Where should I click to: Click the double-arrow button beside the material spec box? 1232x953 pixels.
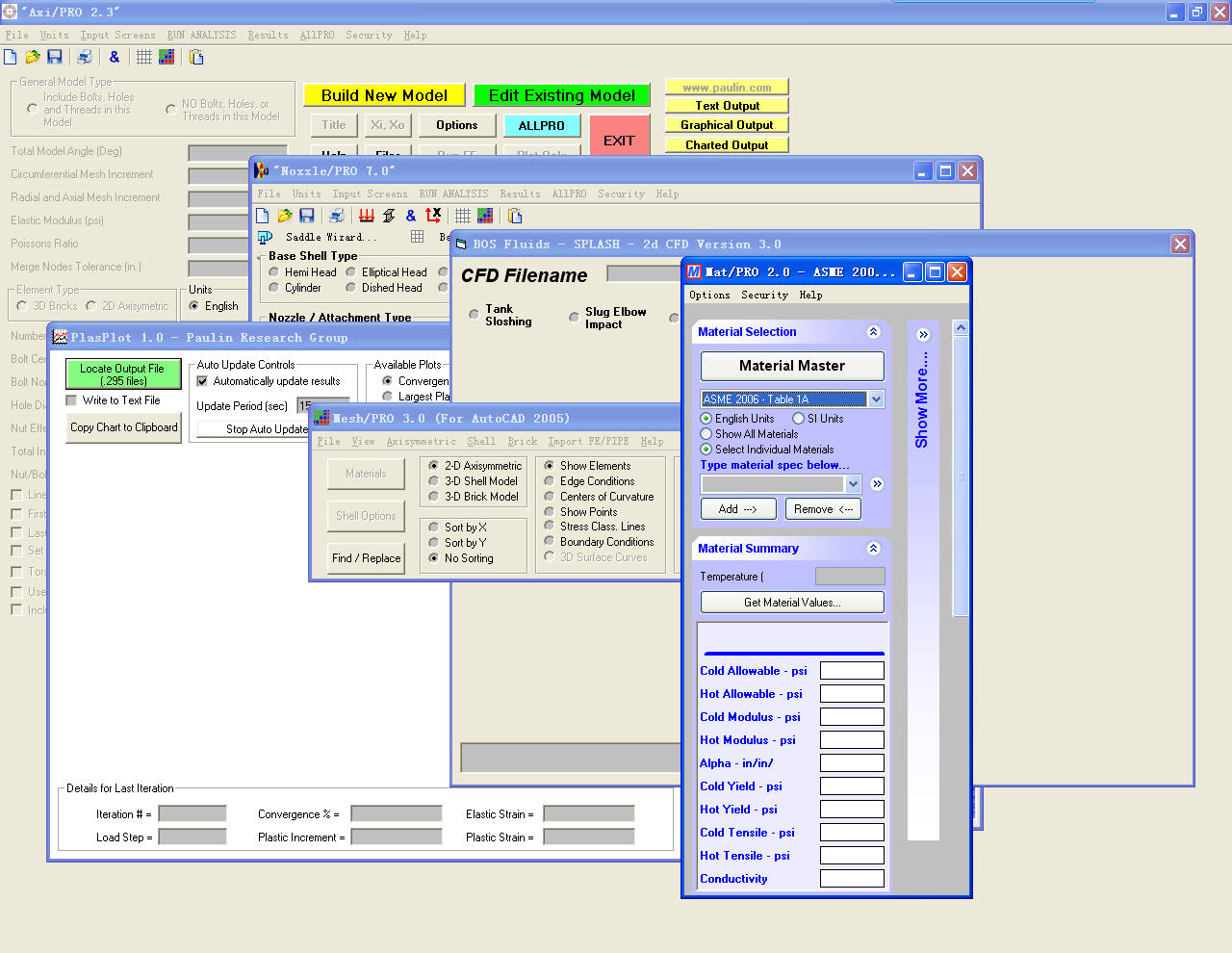tap(877, 484)
